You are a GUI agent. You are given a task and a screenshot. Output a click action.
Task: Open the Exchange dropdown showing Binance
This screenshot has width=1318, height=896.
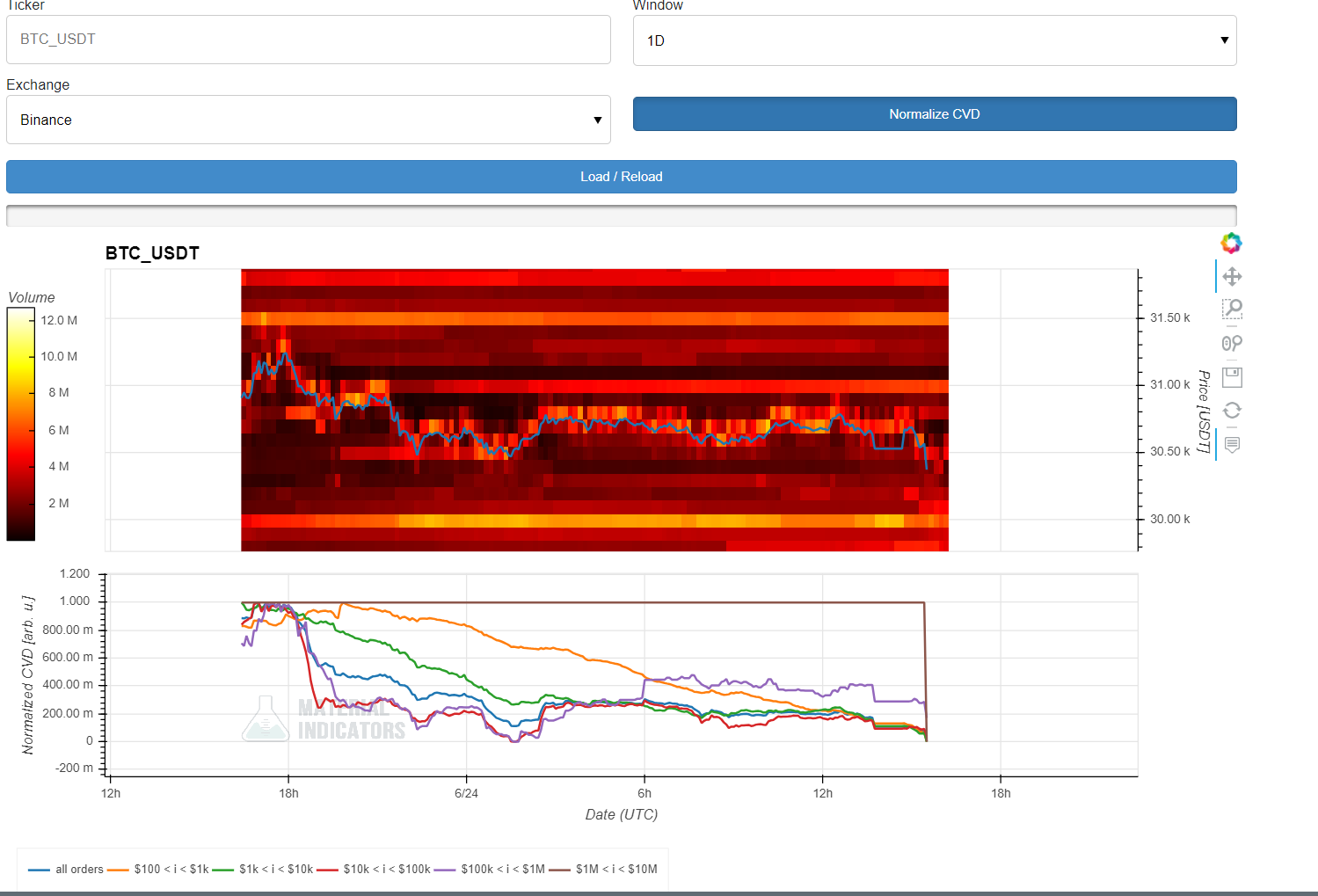pyautogui.click(x=309, y=120)
